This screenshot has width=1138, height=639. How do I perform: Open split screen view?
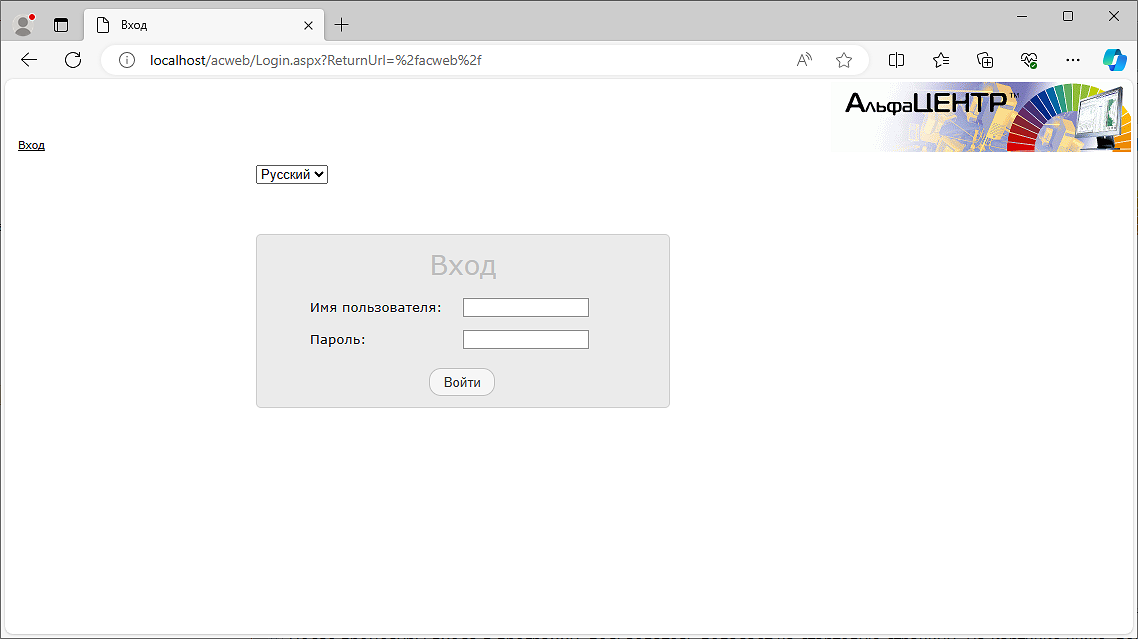pos(896,60)
